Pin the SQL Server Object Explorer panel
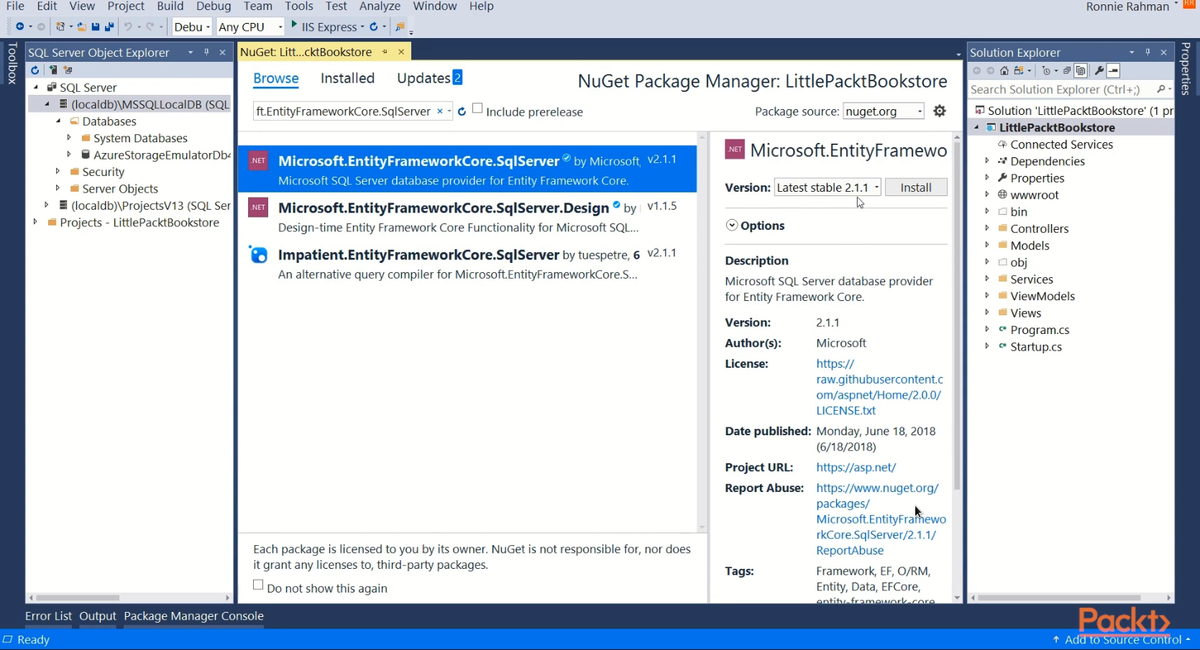 (x=206, y=52)
